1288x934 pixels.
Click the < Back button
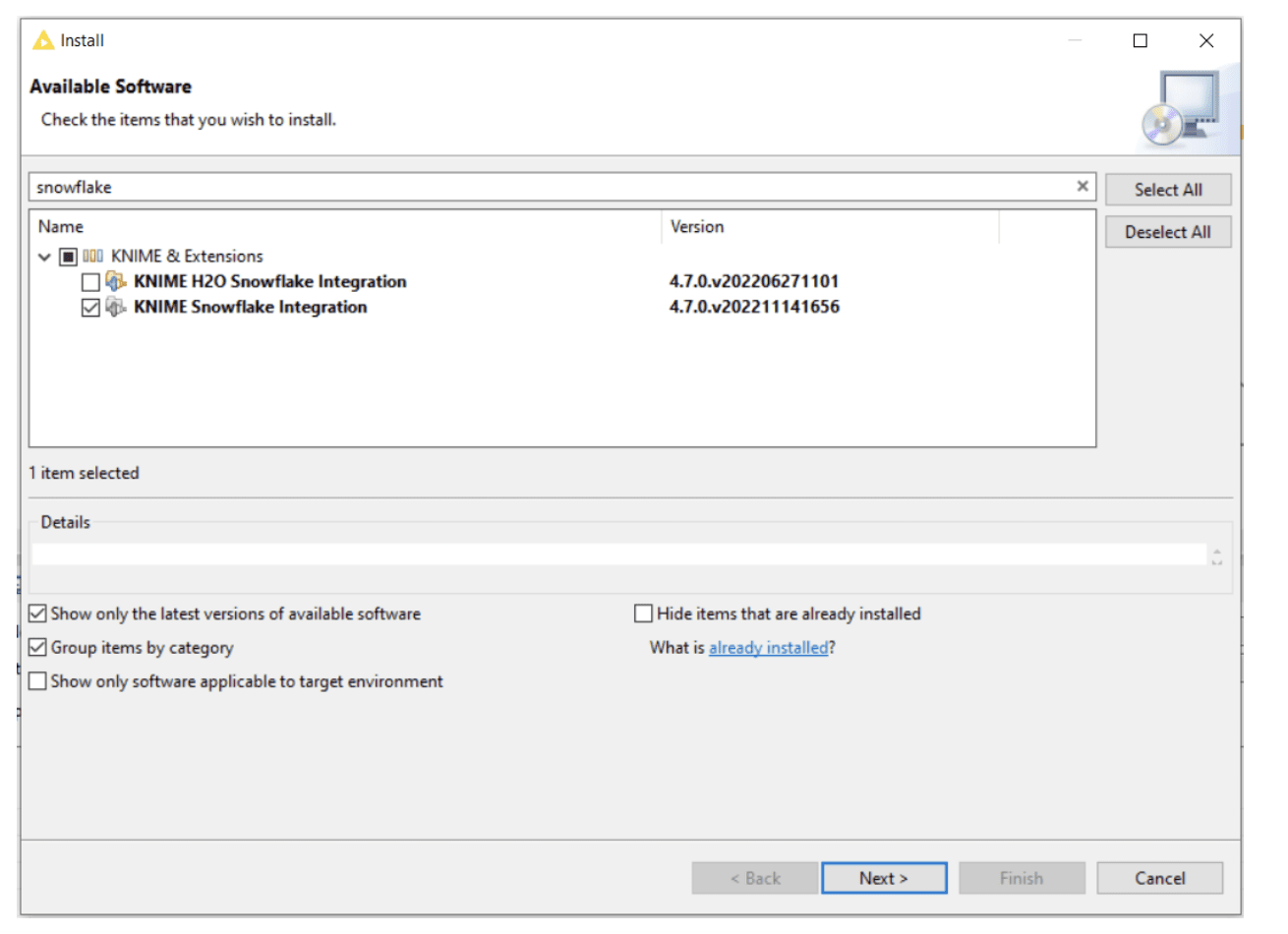coord(755,878)
